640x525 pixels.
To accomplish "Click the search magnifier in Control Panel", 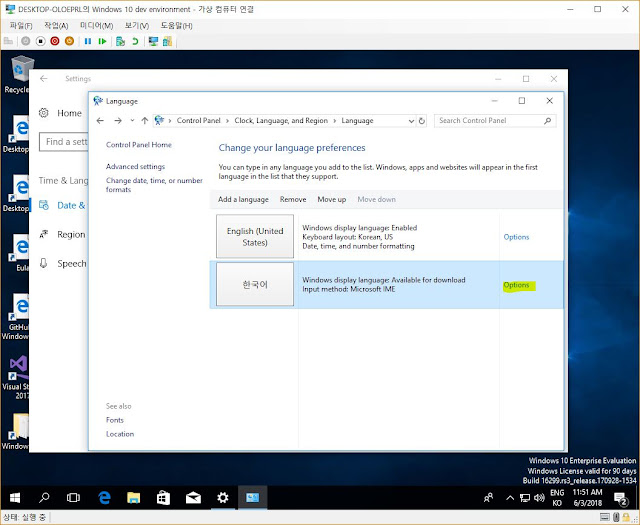I will 548,120.
